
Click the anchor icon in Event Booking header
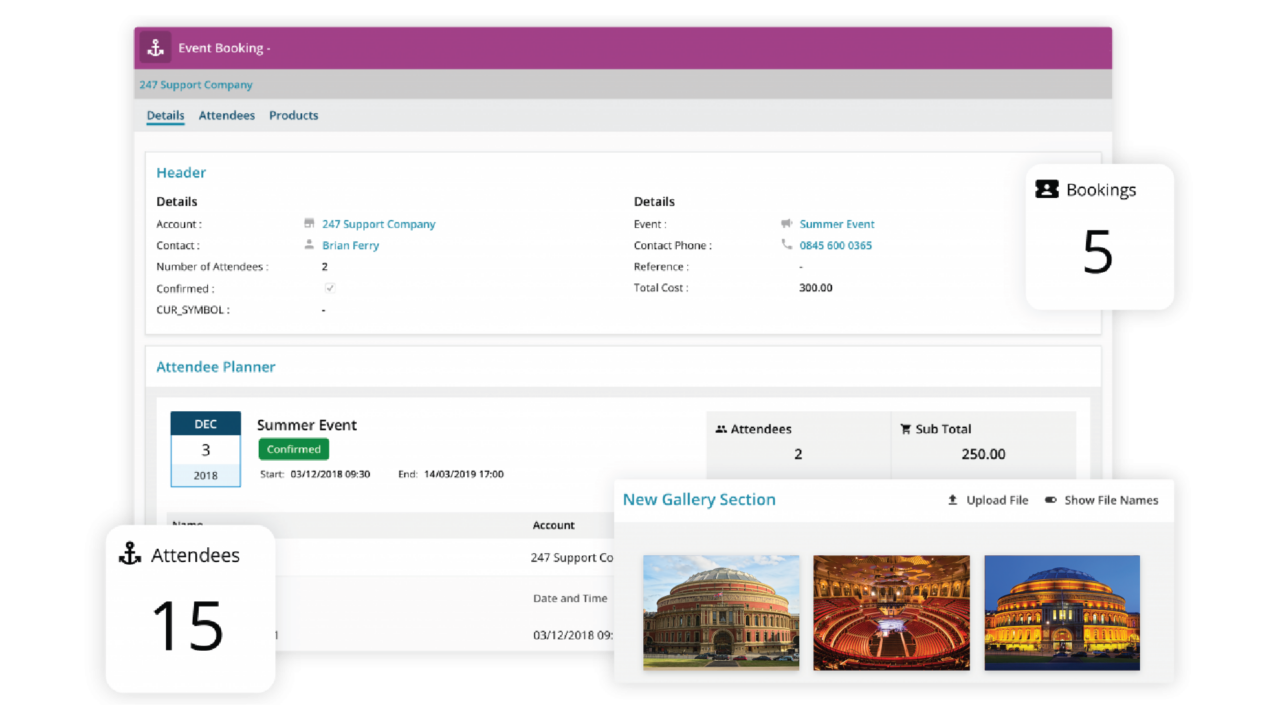(x=155, y=48)
